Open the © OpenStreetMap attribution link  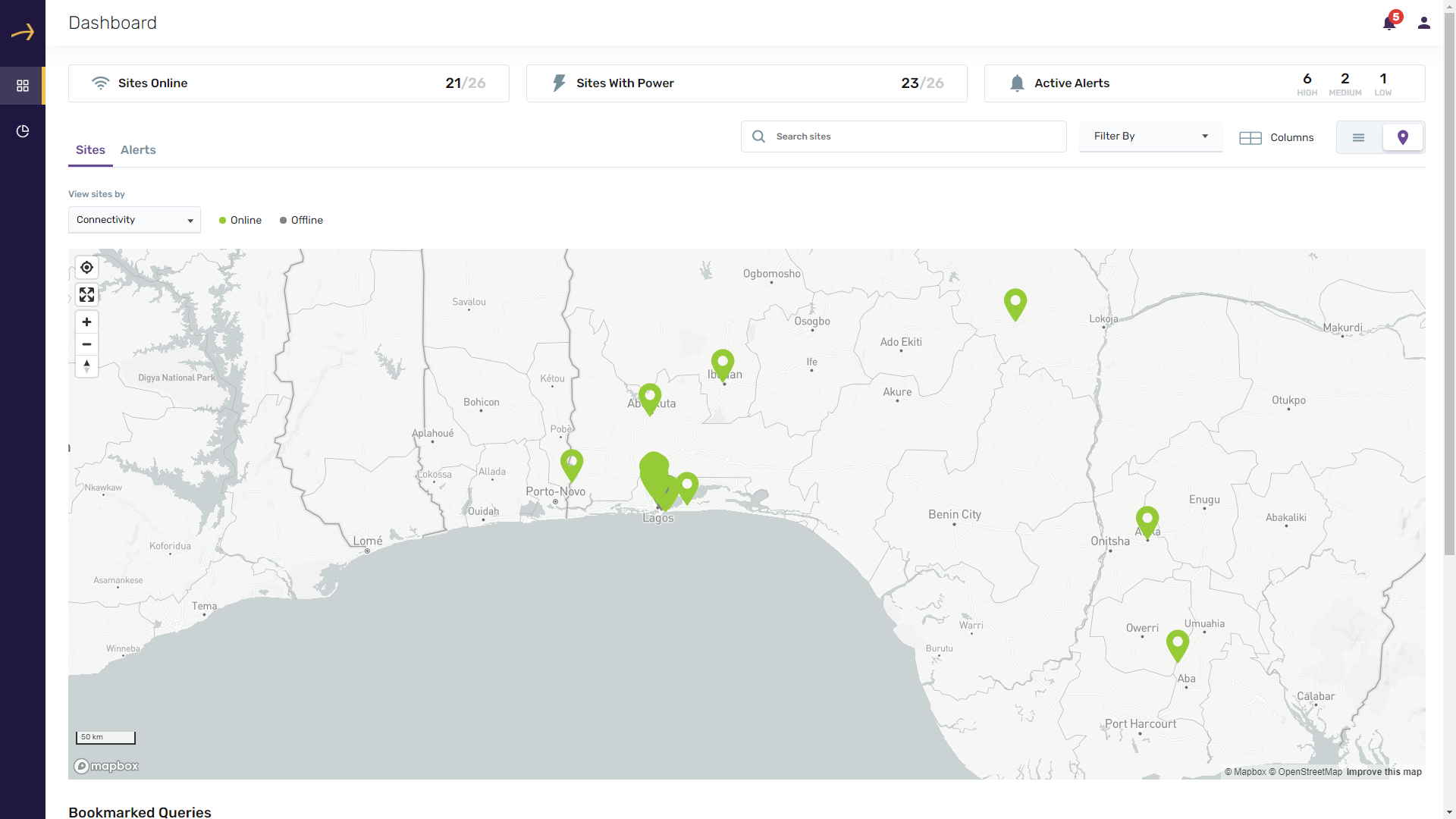(x=1305, y=772)
